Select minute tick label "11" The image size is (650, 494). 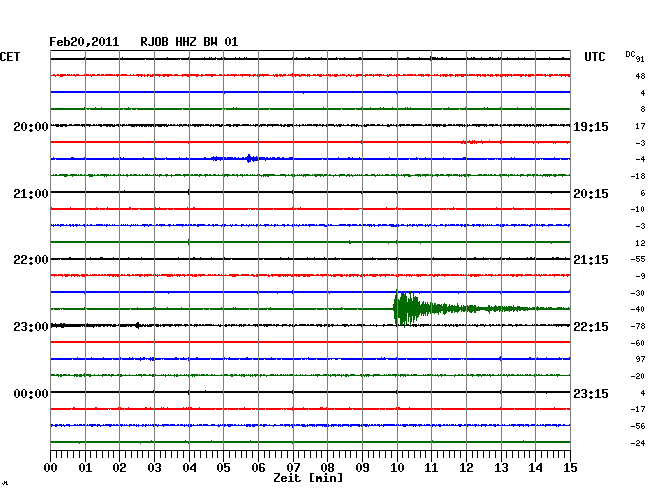point(431,467)
